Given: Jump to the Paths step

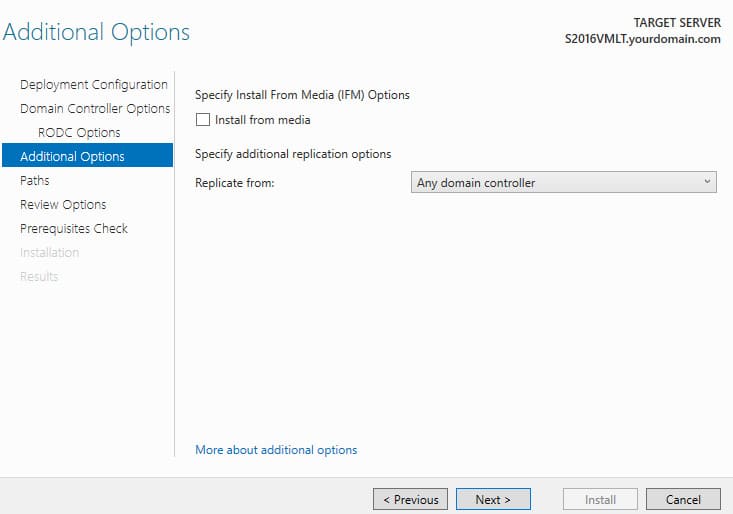Looking at the screenshot, I should 35,180.
